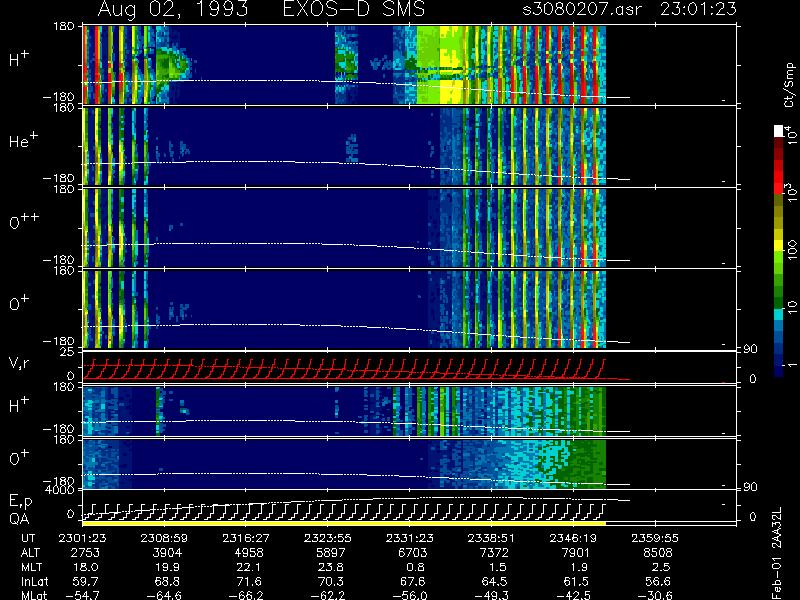
Task: Click the altitude value "2753"
Action: [x=85, y=553]
